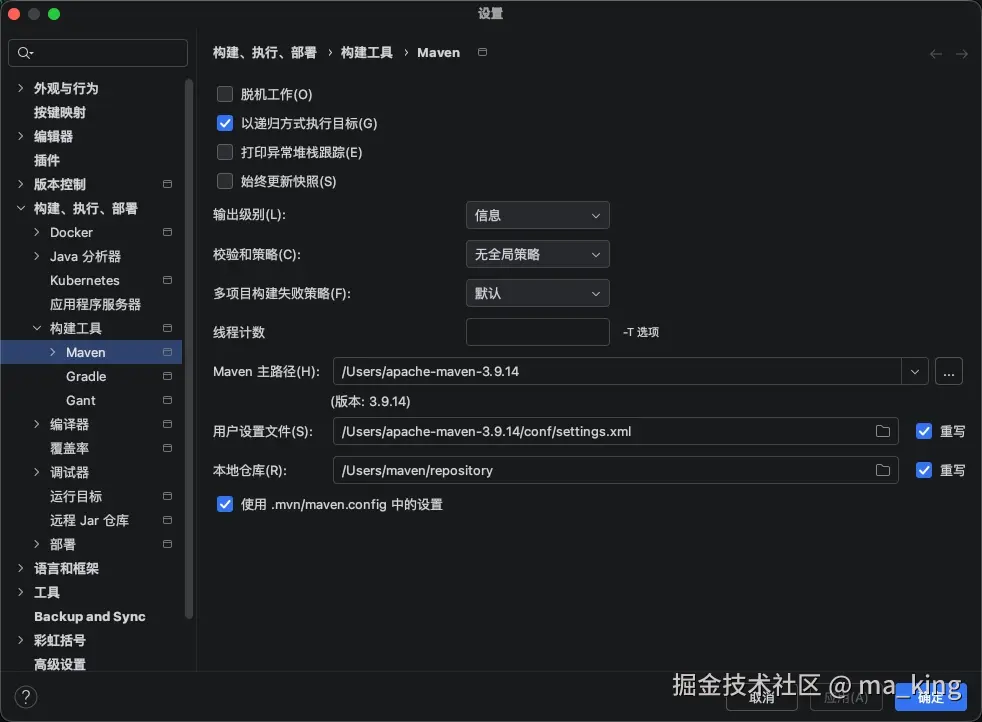Click project-level icon beside Gradle

click(x=167, y=376)
